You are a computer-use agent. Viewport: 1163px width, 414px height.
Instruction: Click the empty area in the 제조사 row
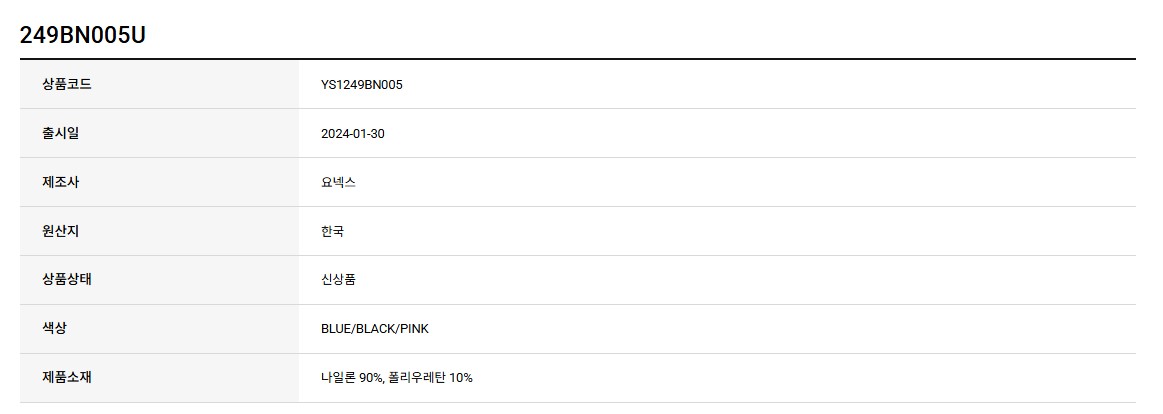[x=745, y=183]
